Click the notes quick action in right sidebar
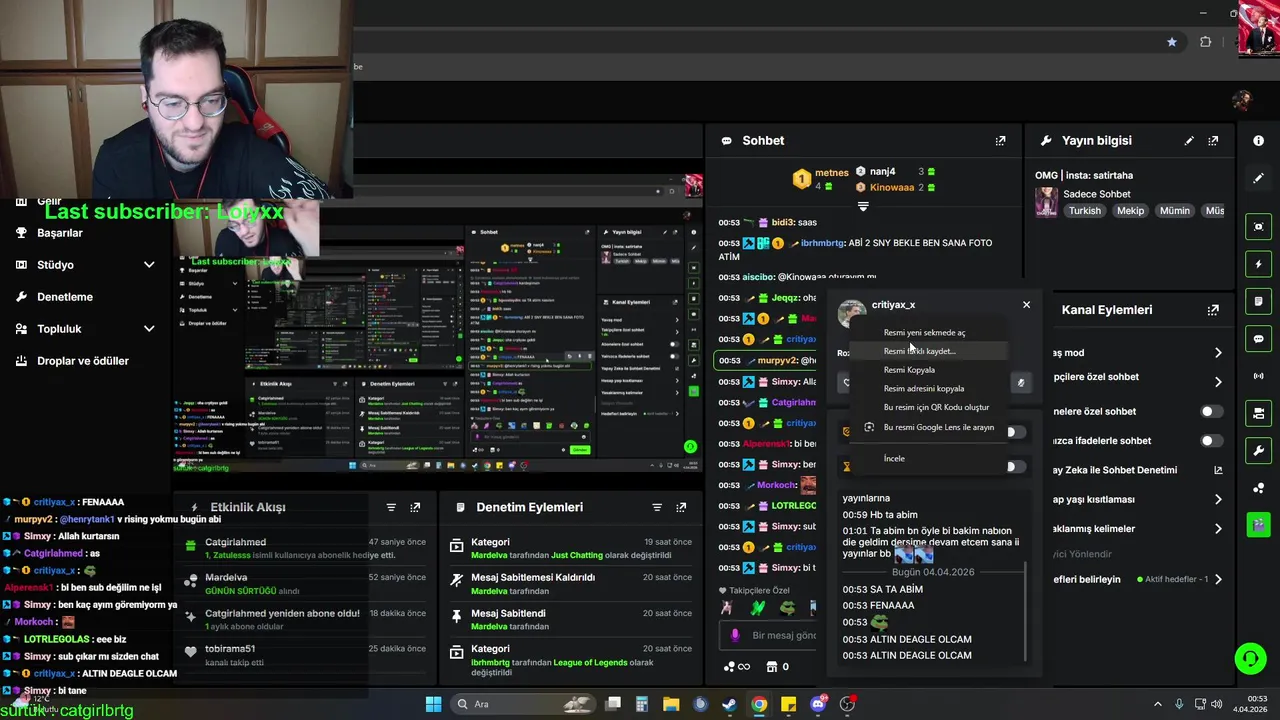This screenshot has width=1280, height=720. (1258, 301)
